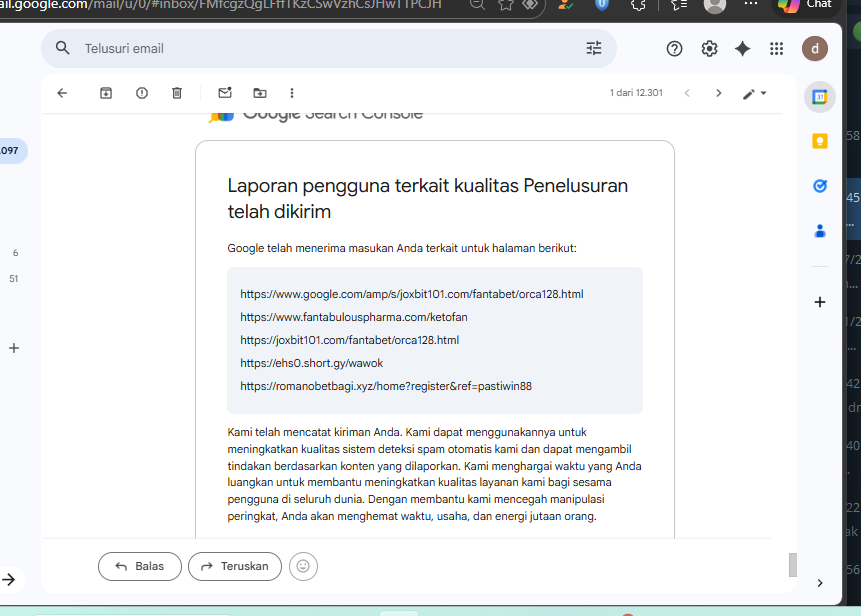Open the Google account avatar
The image size is (861, 616).
(815, 49)
